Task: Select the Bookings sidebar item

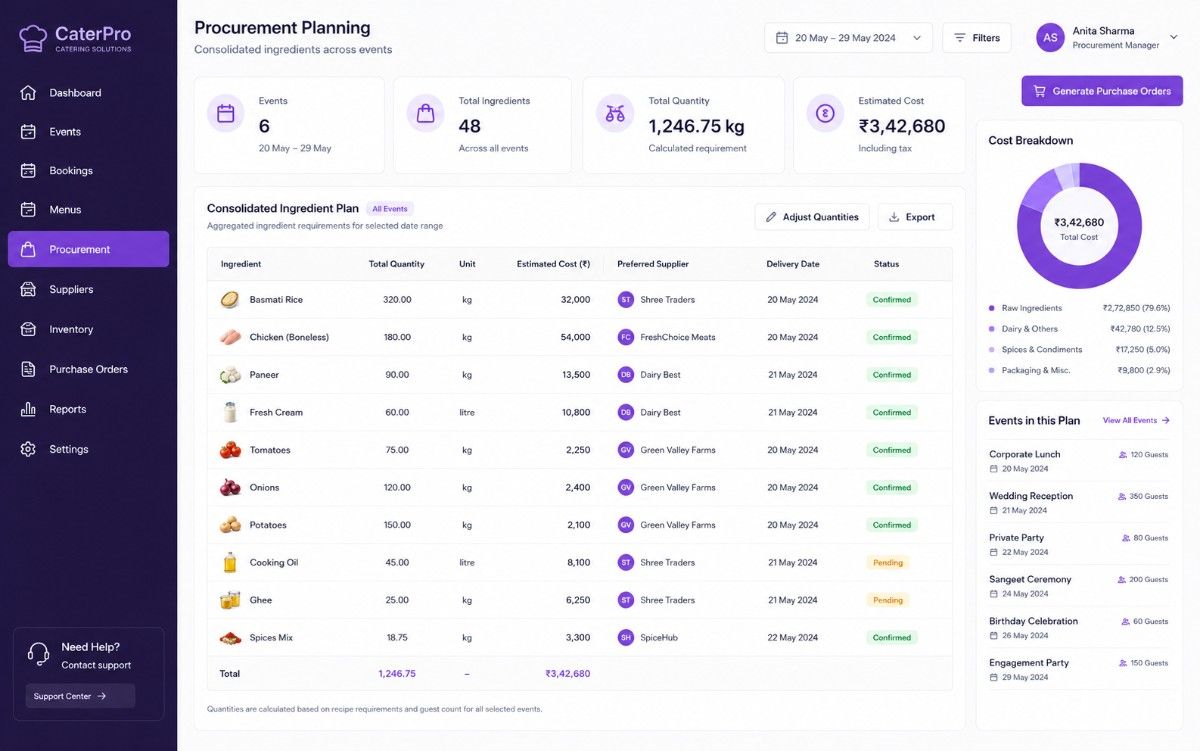Action: pos(88,171)
